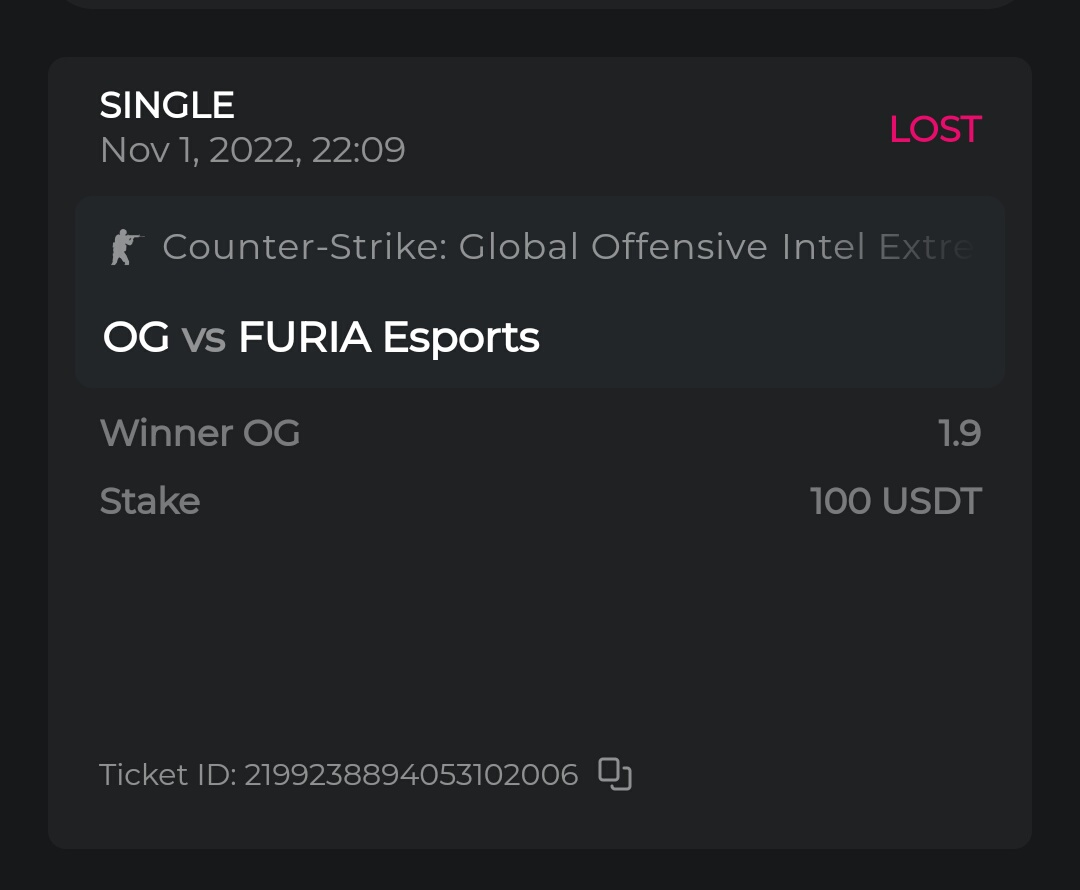Click the 22:09 time in the timestamp

tap(358, 150)
